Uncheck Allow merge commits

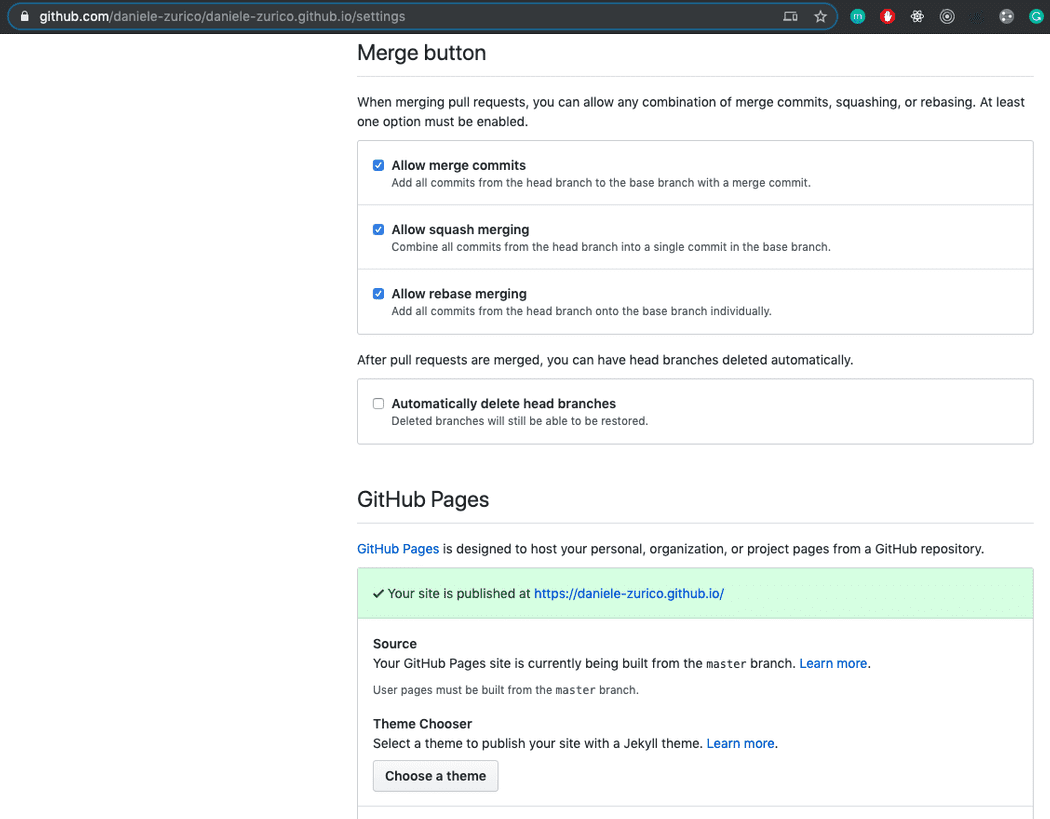378,165
